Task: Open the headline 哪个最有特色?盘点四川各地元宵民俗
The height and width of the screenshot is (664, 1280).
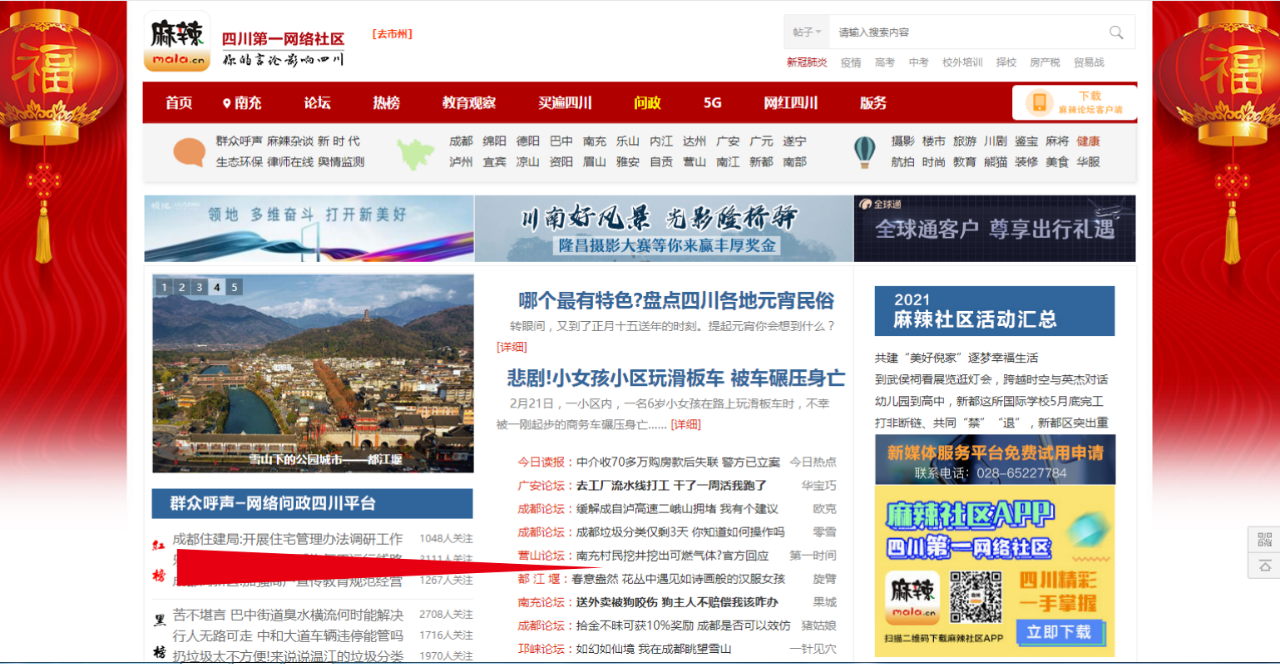Action: point(676,301)
